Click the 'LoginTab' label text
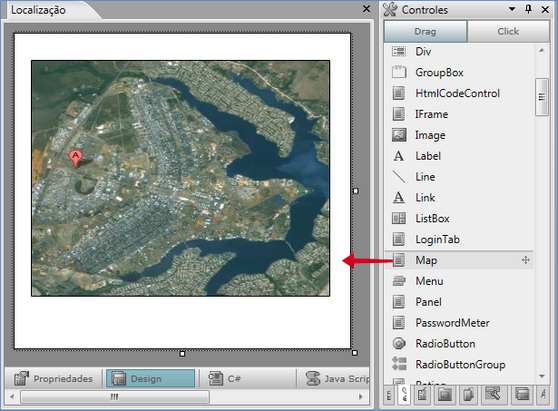Screen dimensions: 558x411 437,239
